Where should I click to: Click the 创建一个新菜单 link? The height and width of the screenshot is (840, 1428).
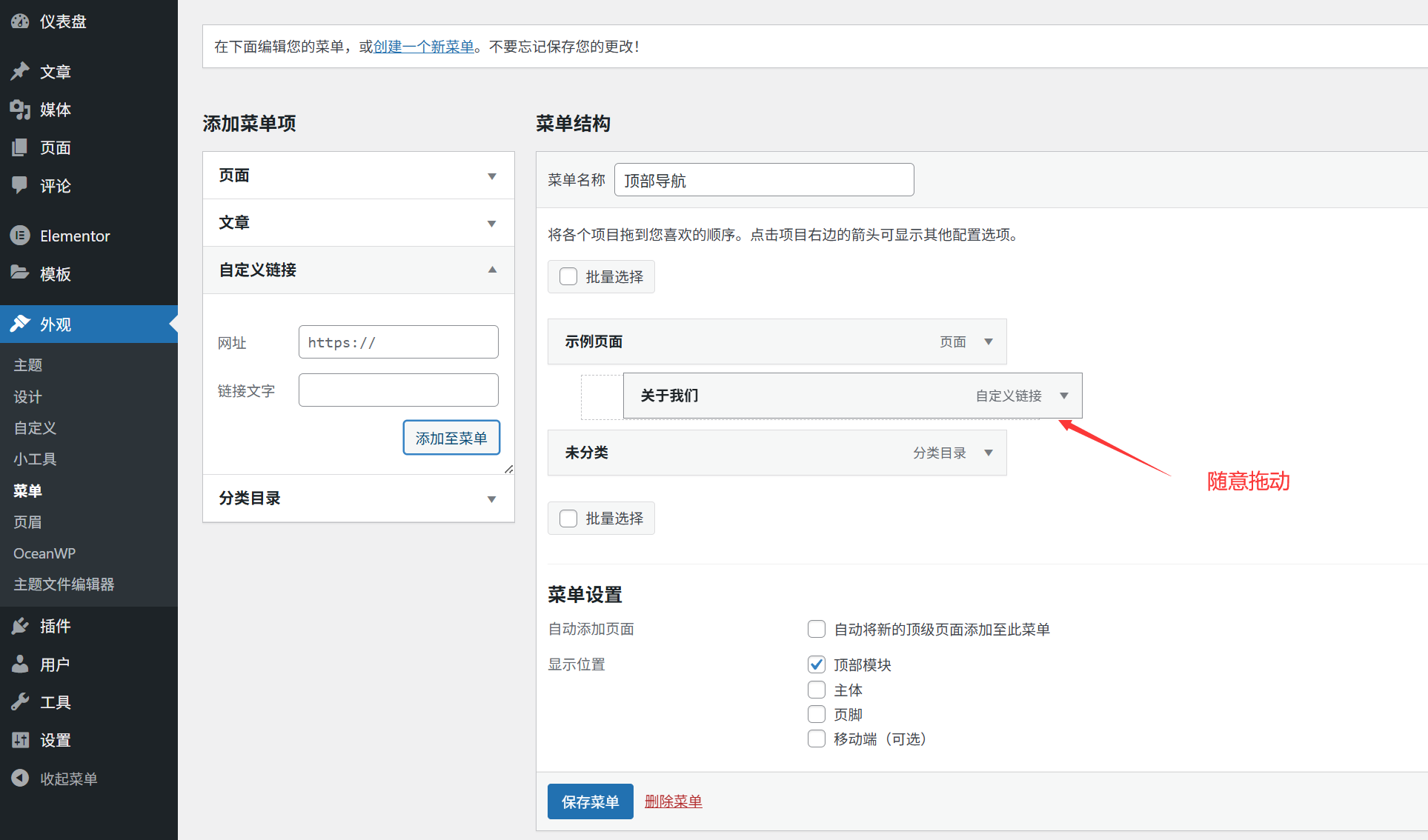424,47
